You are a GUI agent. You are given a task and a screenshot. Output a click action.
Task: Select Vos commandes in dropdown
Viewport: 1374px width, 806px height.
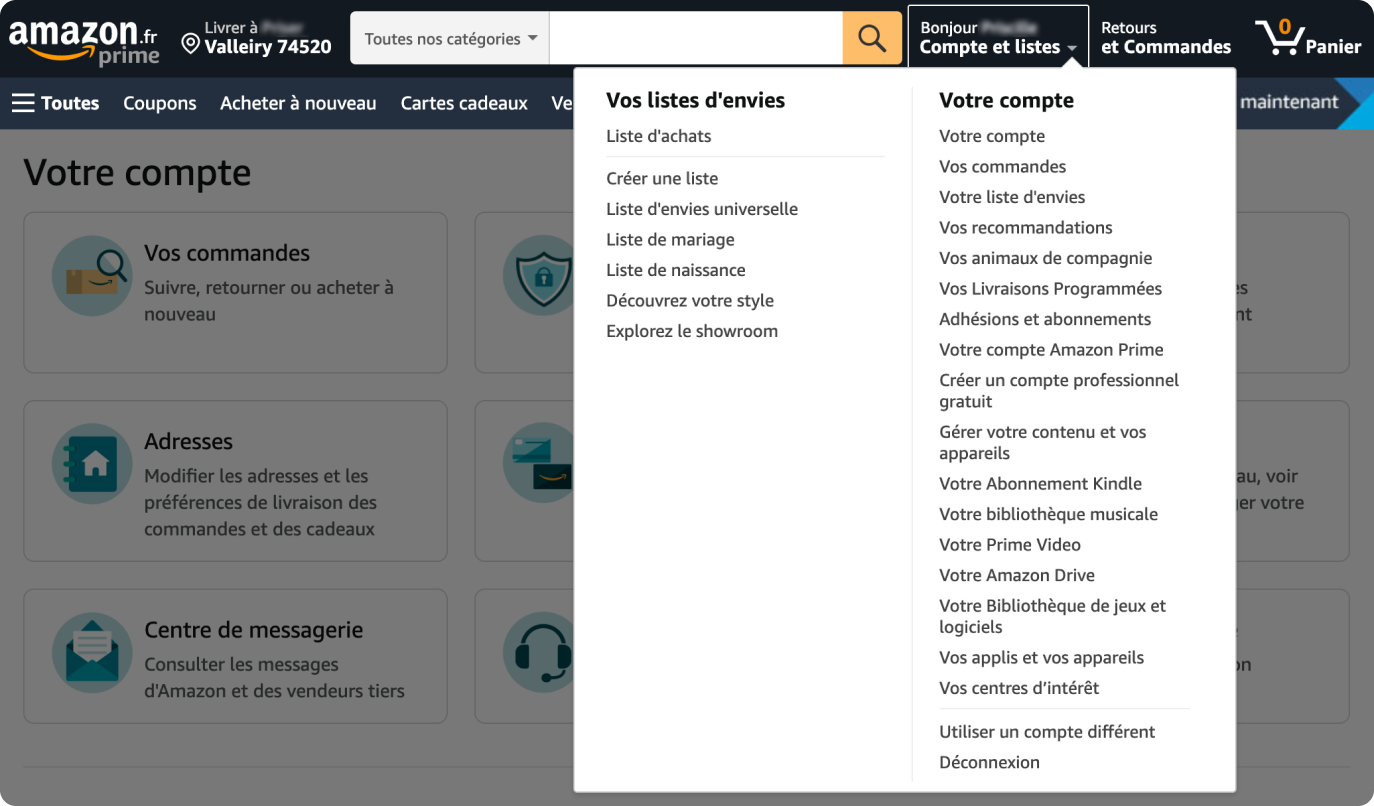pos(1003,167)
